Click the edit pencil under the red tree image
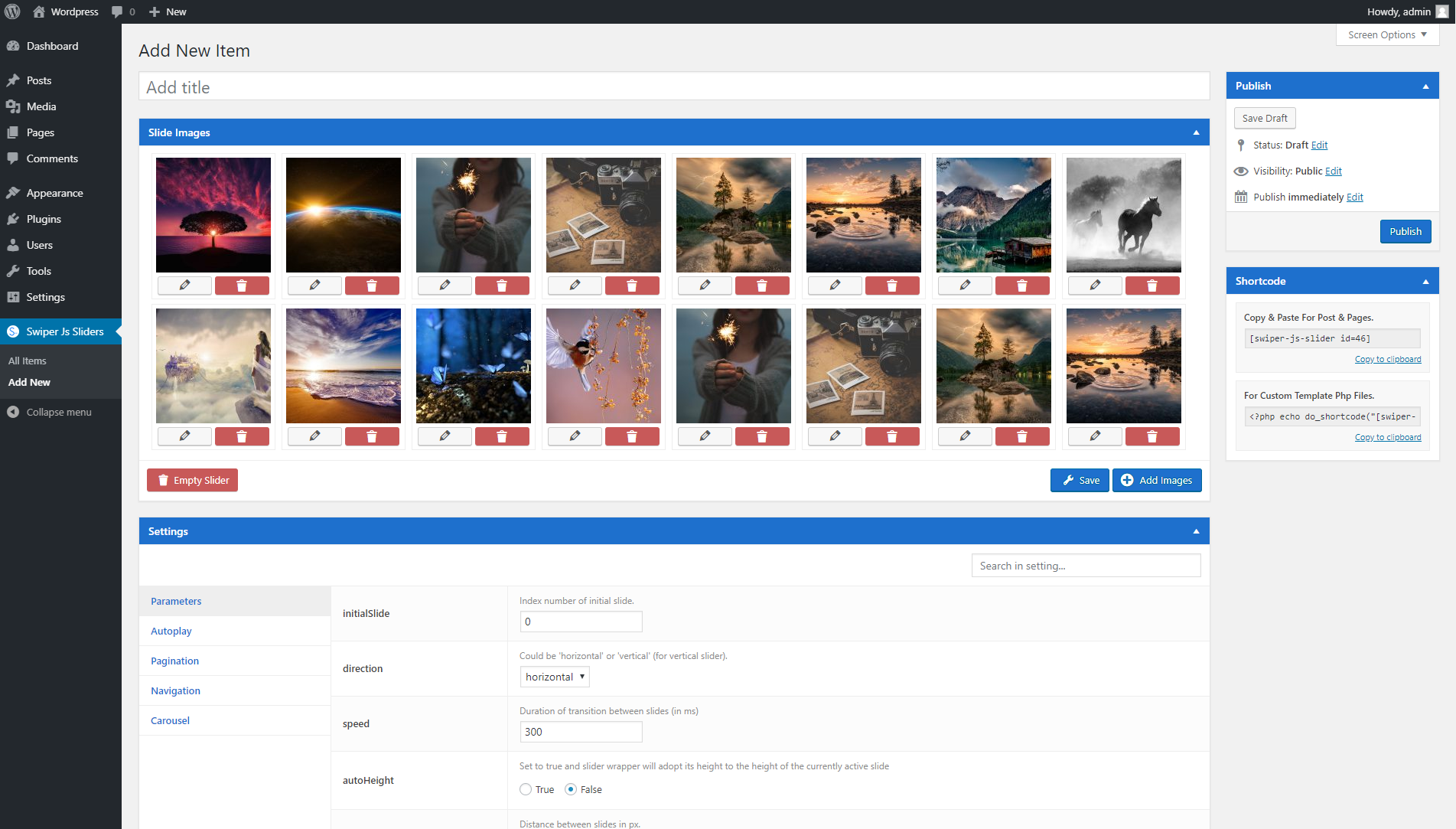This screenshot has height=829, width=1456. pyautogui.click(x=184, y=286)
